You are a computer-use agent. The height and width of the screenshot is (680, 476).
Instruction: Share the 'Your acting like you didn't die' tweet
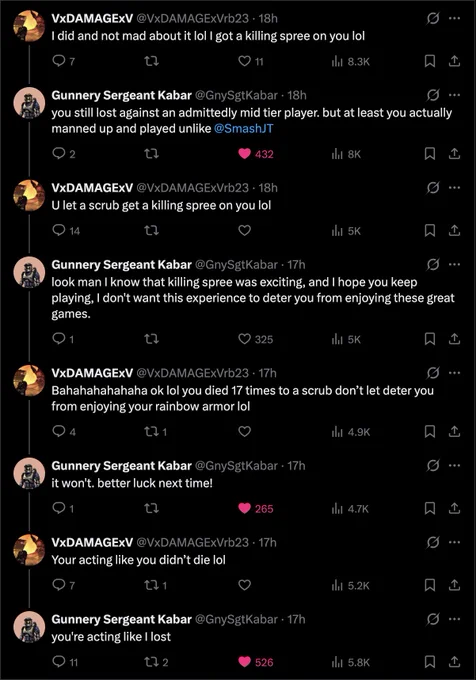click(454, 585)
